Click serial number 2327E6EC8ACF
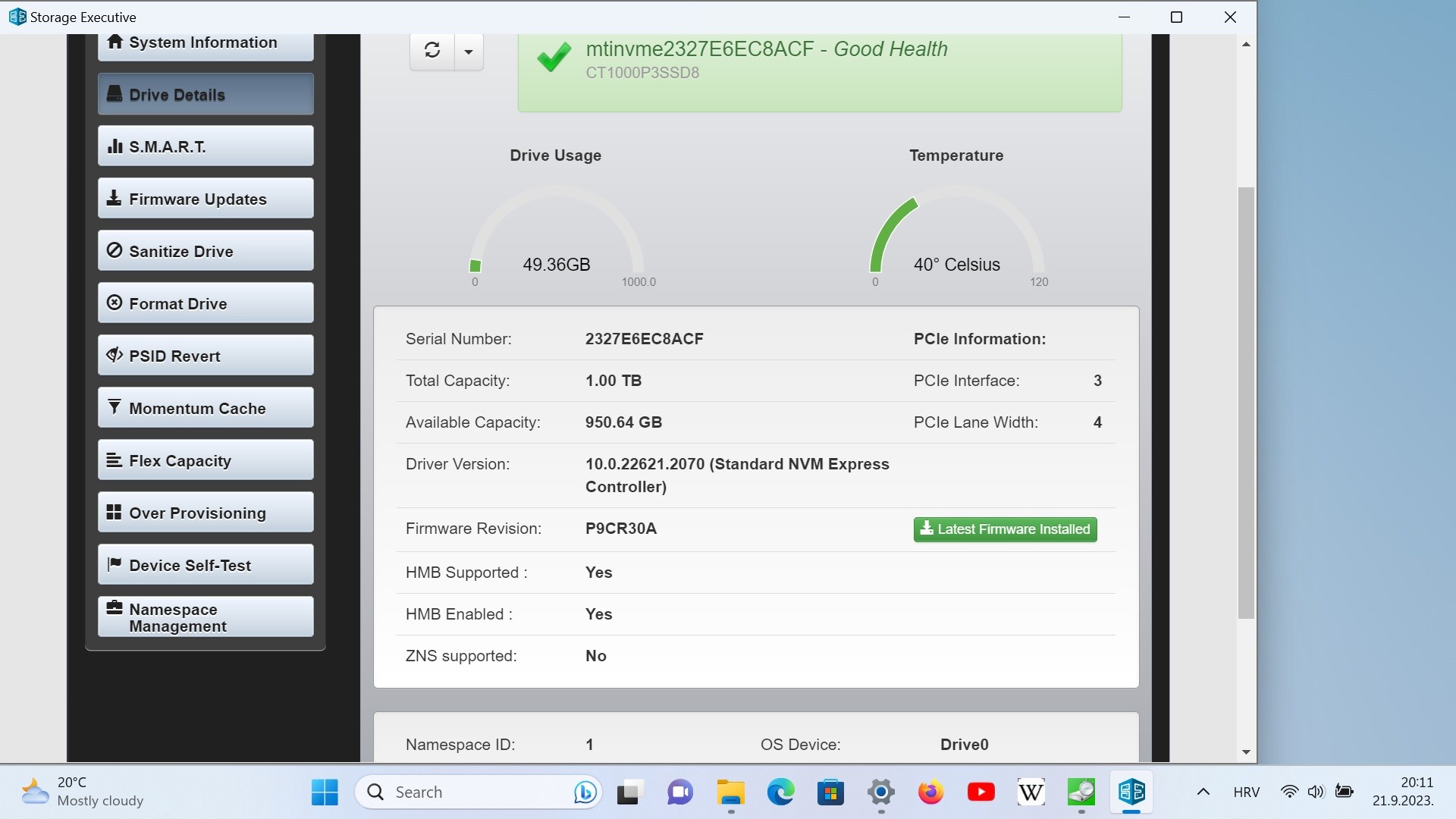This screenshot has height=819, width=1456. (x=644, y=339)
